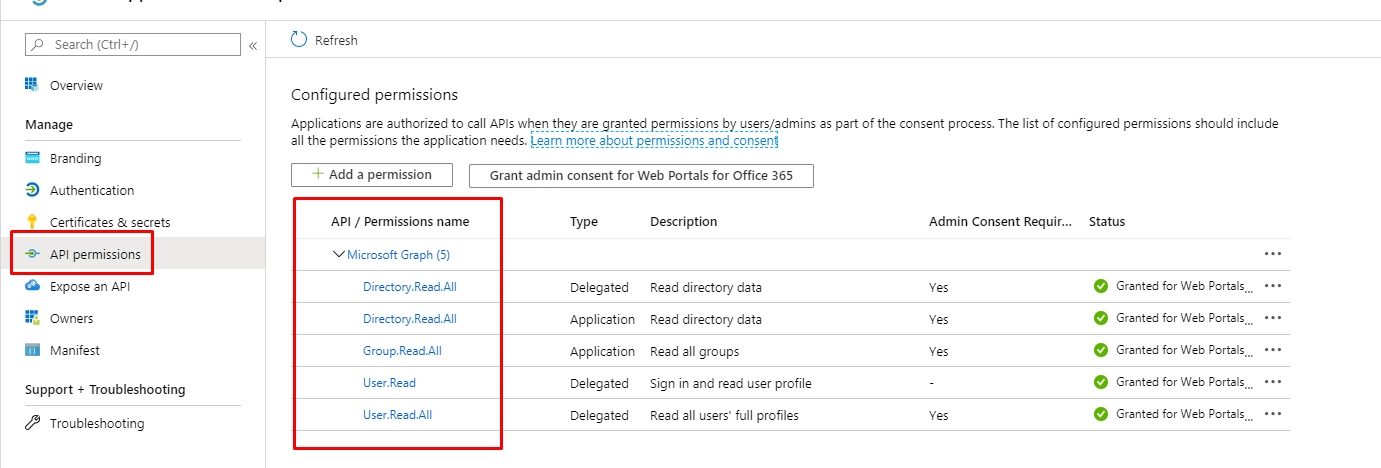Open ellipsis menu for application Directory.Read.All row
This screenshot has height=468, width=1381.
[1272, 318]
